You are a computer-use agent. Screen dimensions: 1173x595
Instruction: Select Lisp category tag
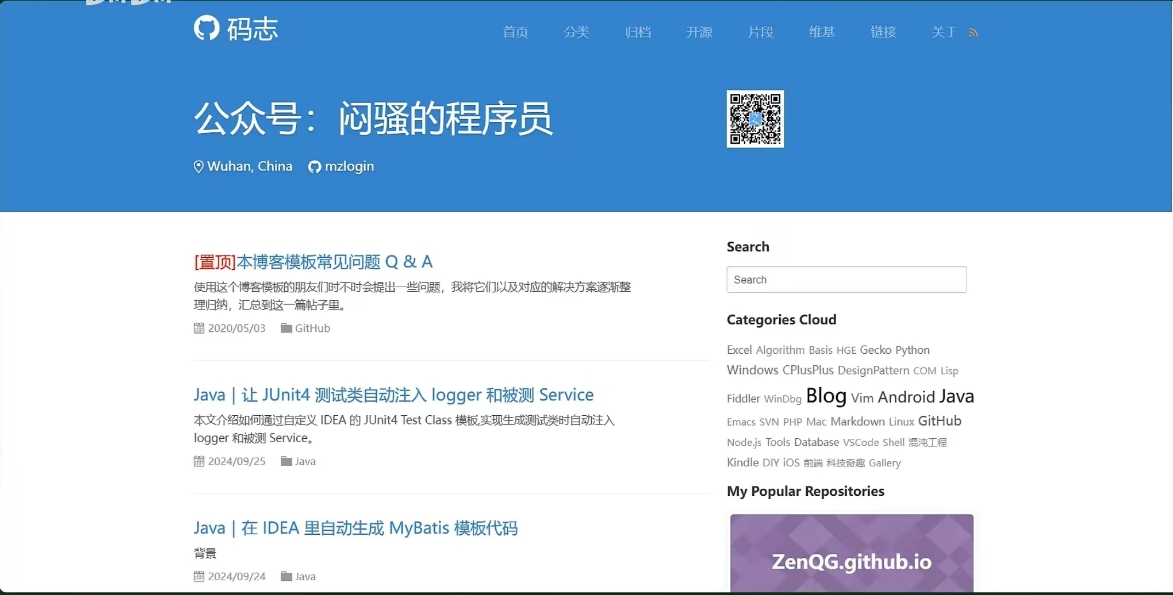tap(949, 370)
